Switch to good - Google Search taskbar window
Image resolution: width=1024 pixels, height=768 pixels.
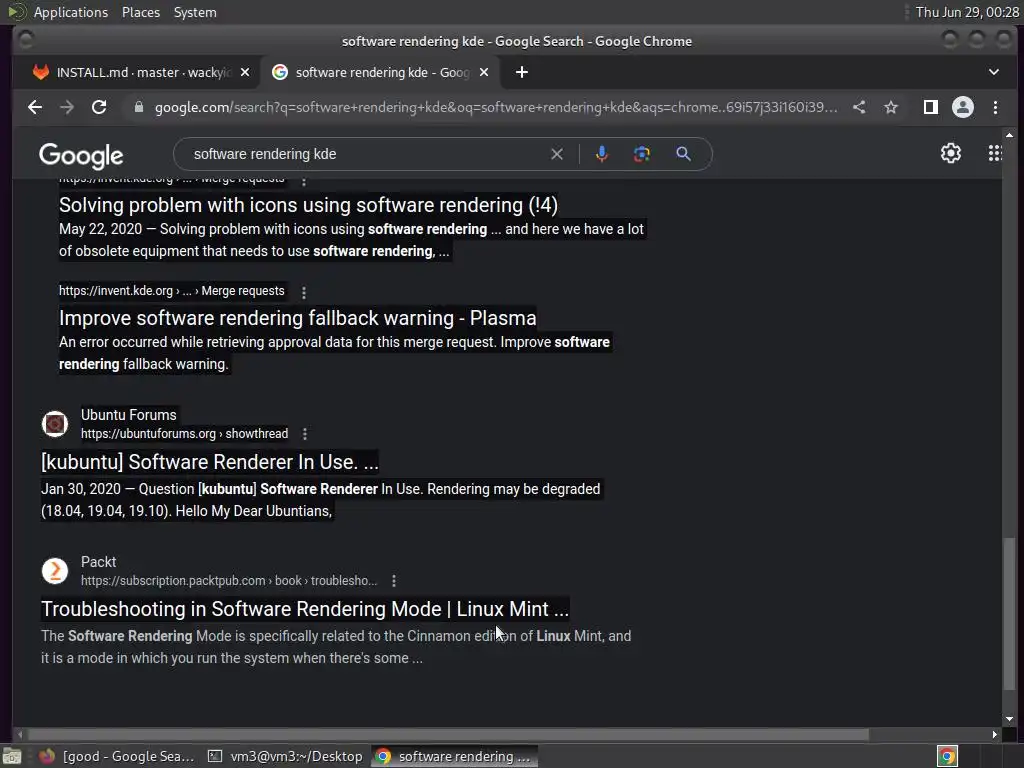point(116,756)
